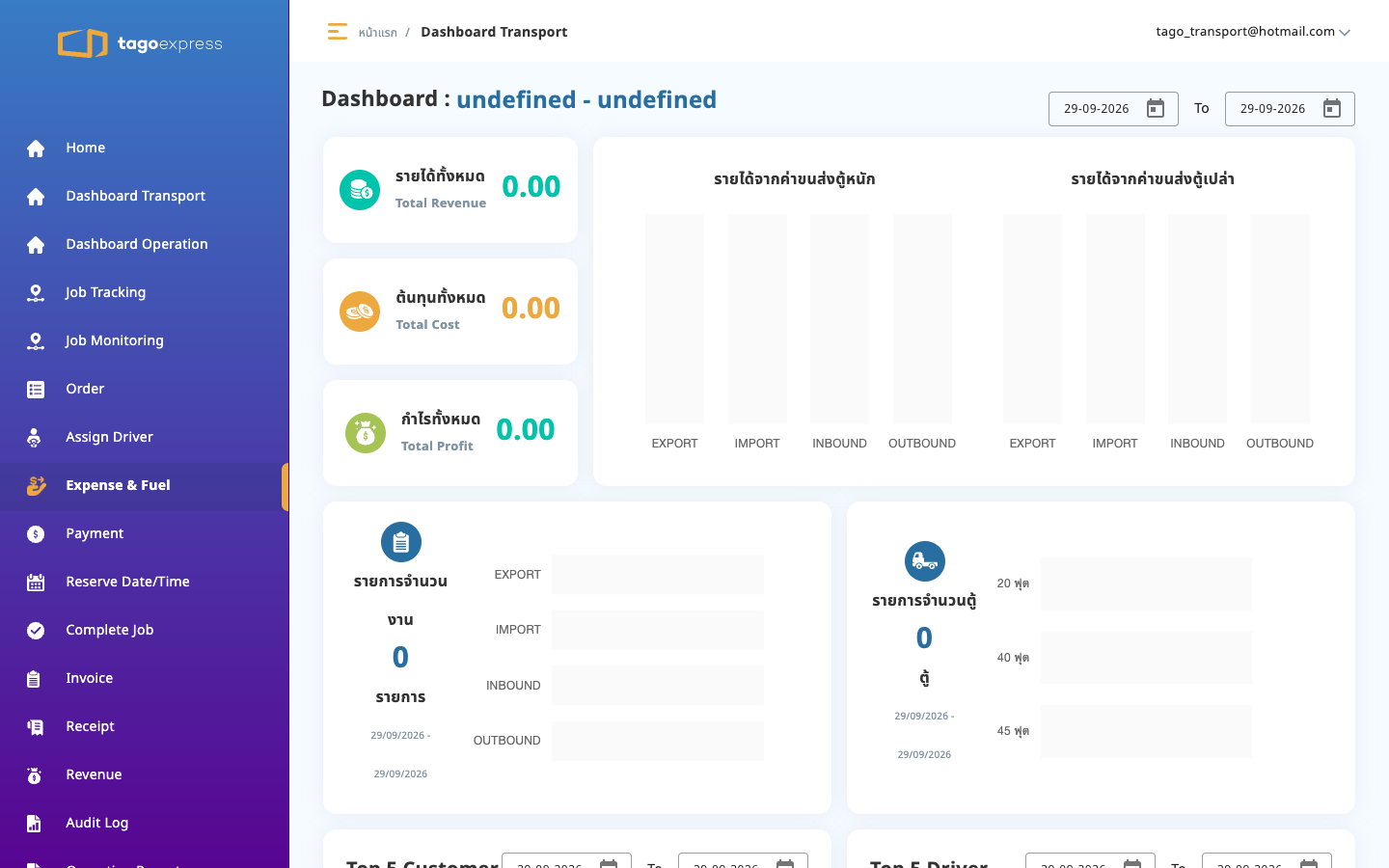Click the Total Revenue coins icon
The height and width of the screenshot is (868, 1389).
[x=360, y=190]
